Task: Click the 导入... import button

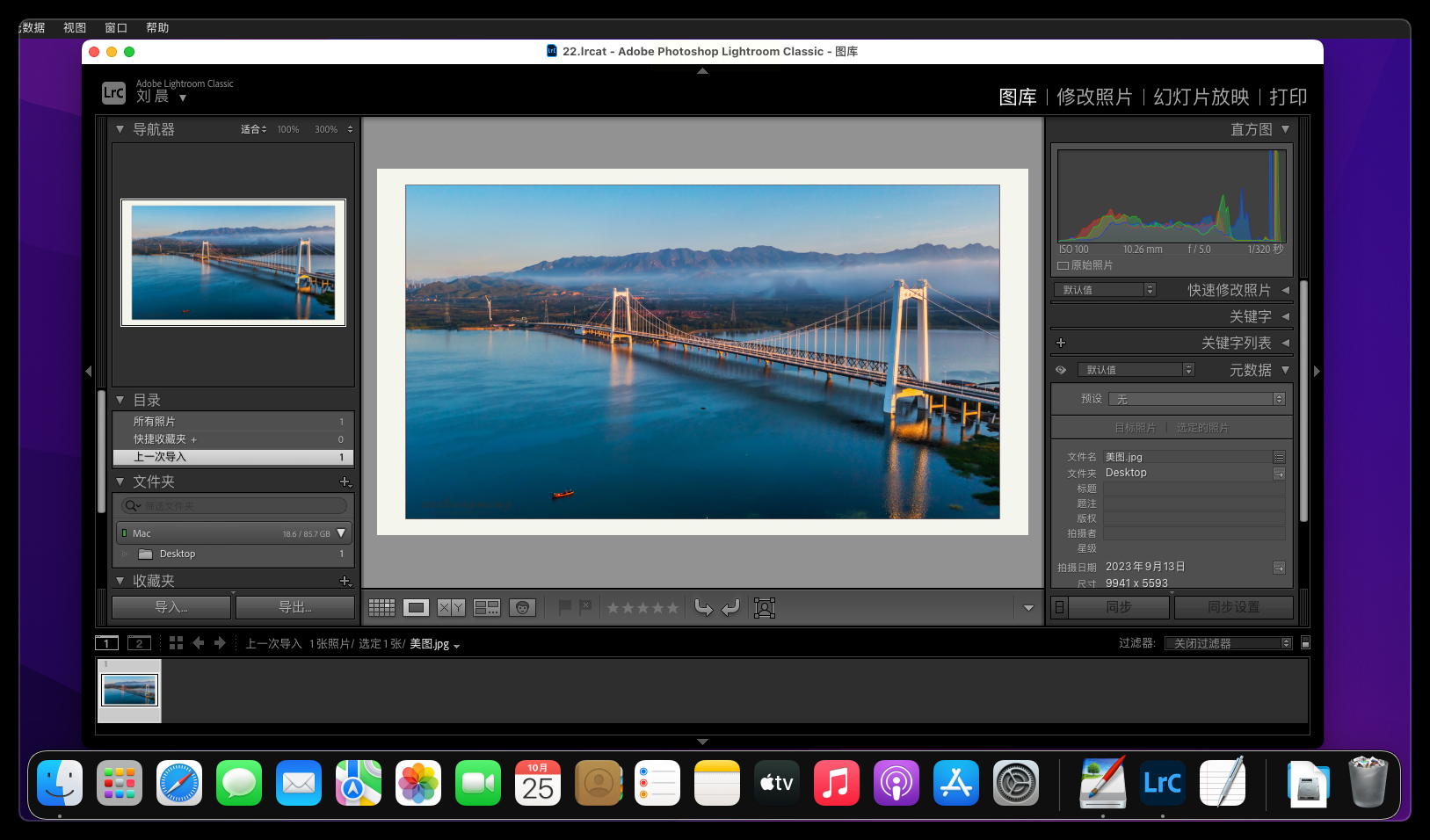Action: click(171, 607)
